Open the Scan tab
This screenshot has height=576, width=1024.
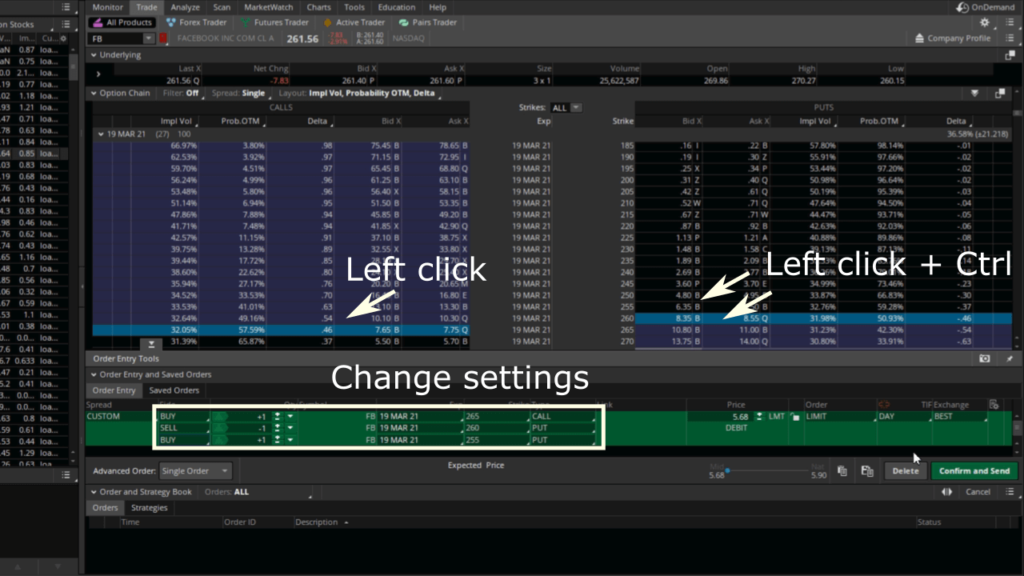coord(222,7)
